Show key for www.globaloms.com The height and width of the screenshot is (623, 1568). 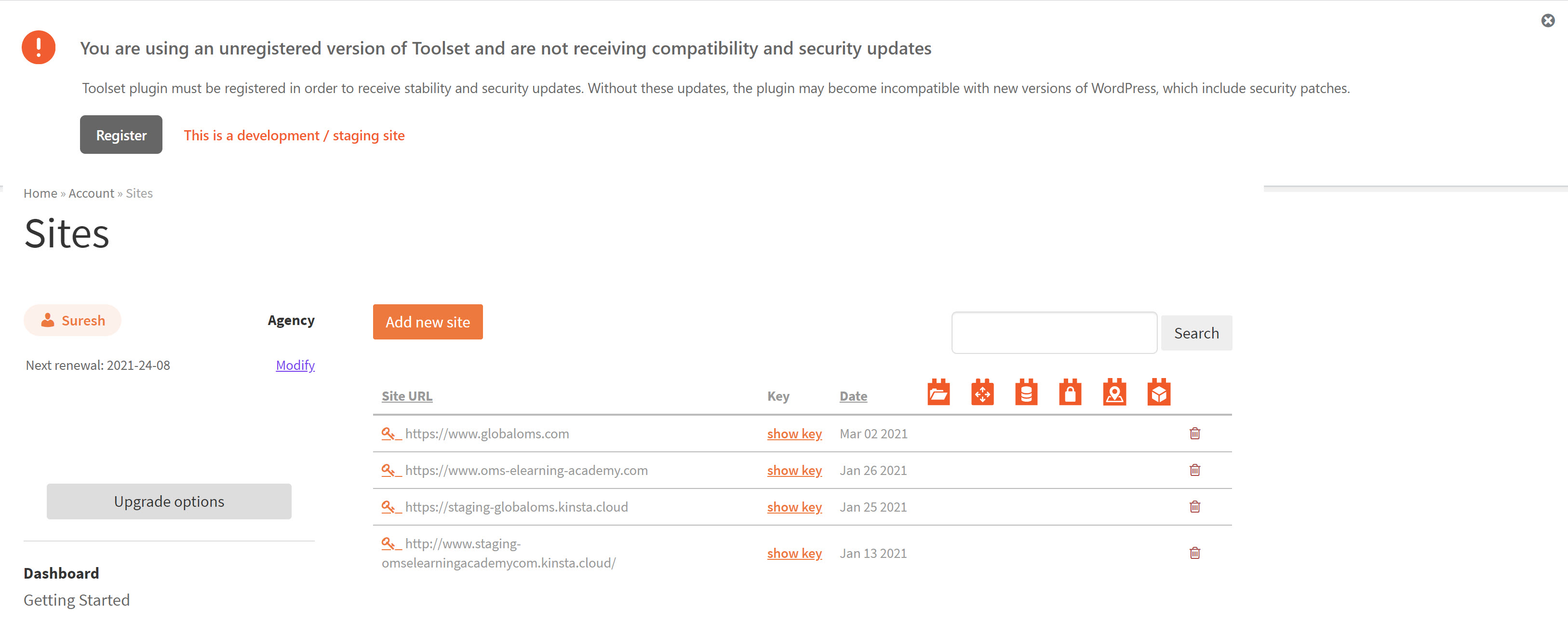tap(794, 433)
